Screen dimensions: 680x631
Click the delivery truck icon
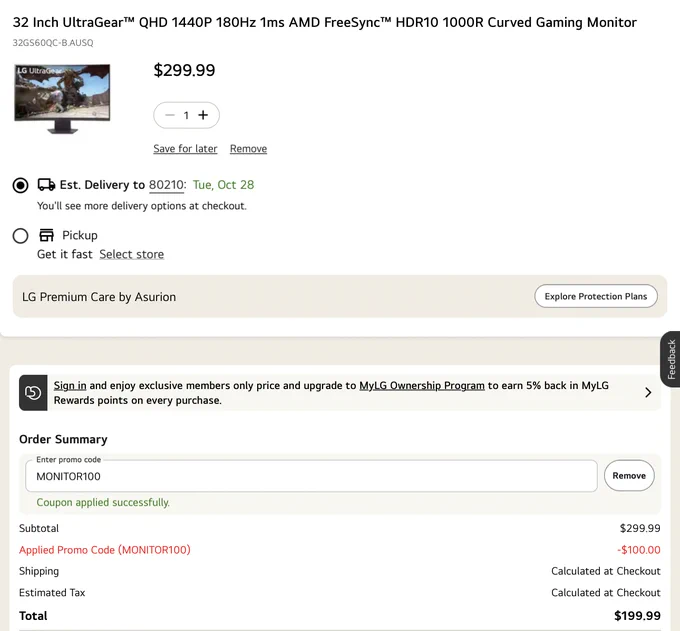(x=46, y=185)
